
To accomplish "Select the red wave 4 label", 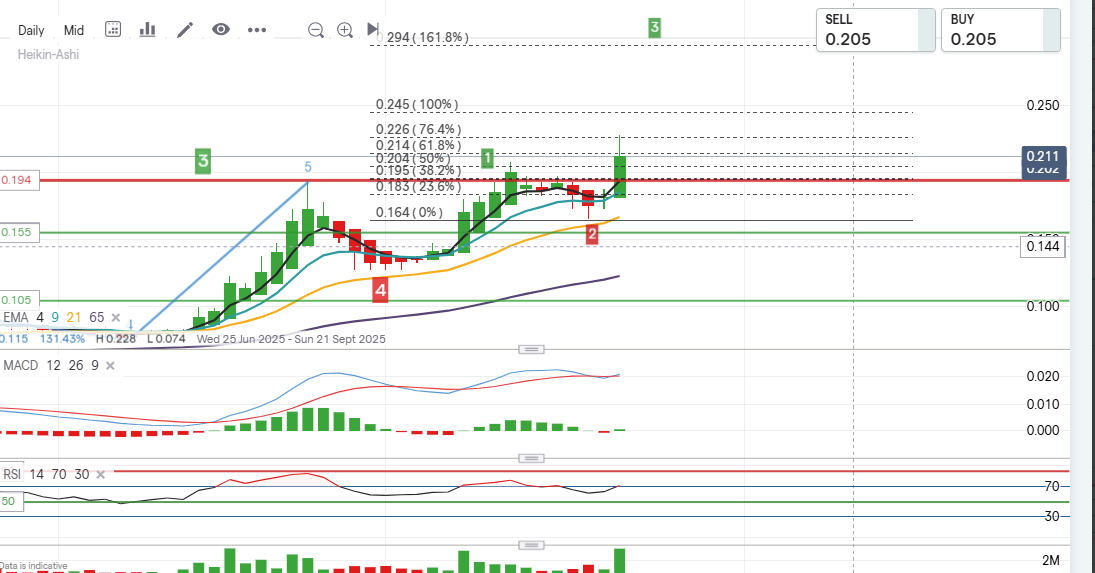I will 381,291.
